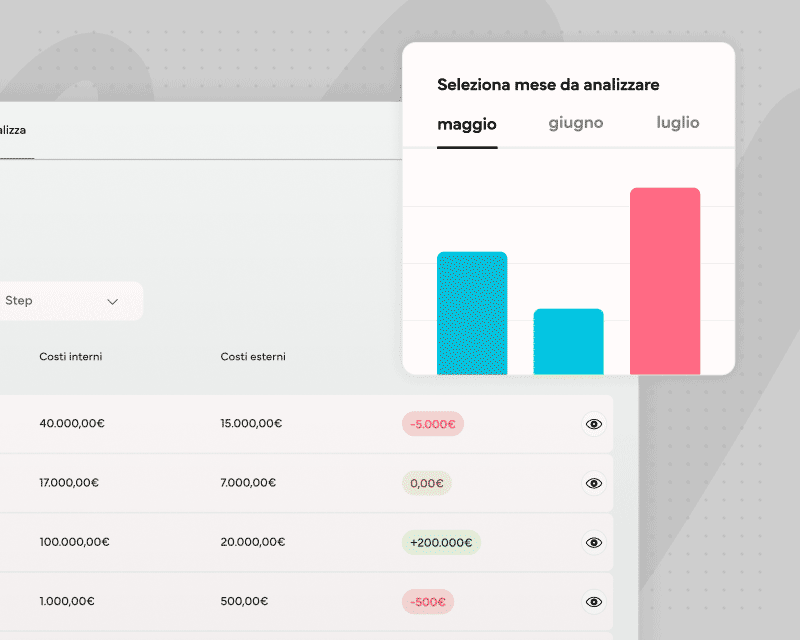
Task: Select the maggio month tab
Action: [x=467, y=125]
